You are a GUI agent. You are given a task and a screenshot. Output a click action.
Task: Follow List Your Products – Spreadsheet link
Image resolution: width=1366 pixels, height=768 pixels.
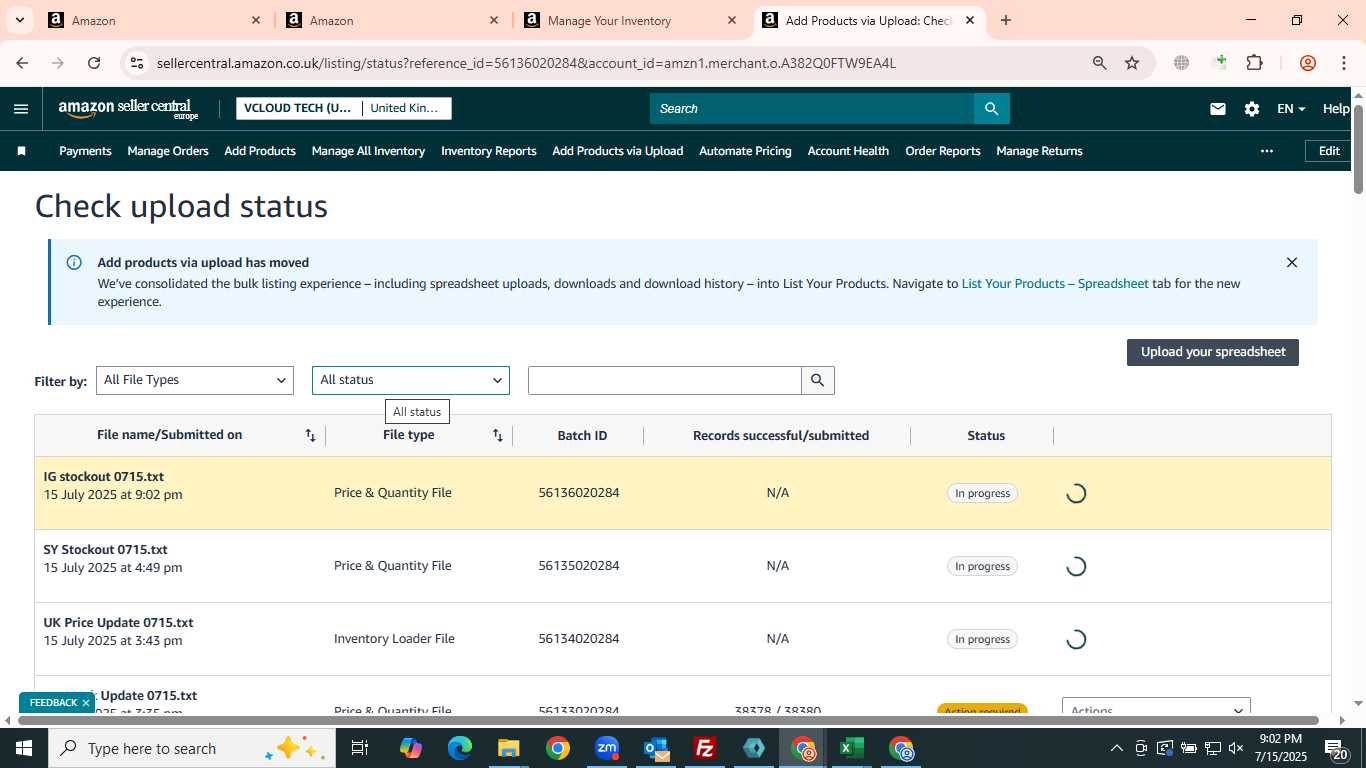click(1055, 284)
